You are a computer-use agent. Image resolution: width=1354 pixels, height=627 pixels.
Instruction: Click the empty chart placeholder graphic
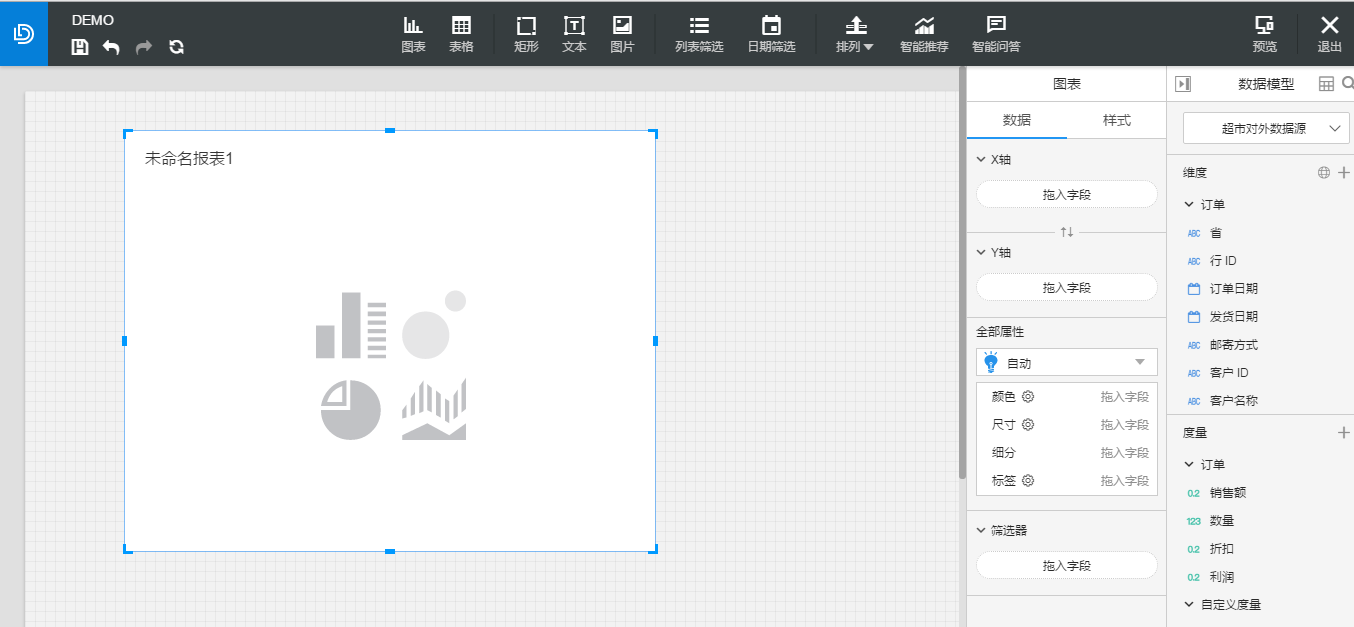391,365
